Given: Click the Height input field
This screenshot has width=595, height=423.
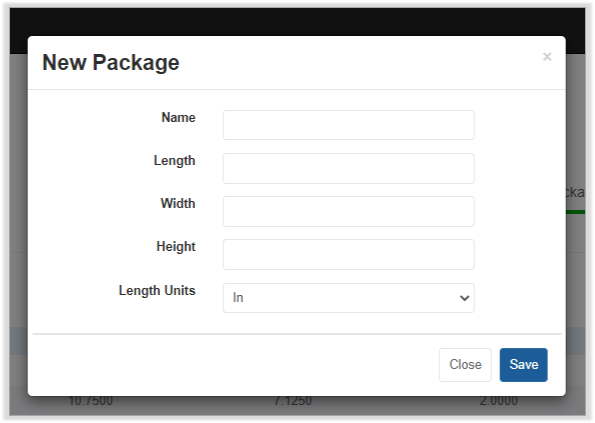Looking at the screenshot, I should point(348,254).
